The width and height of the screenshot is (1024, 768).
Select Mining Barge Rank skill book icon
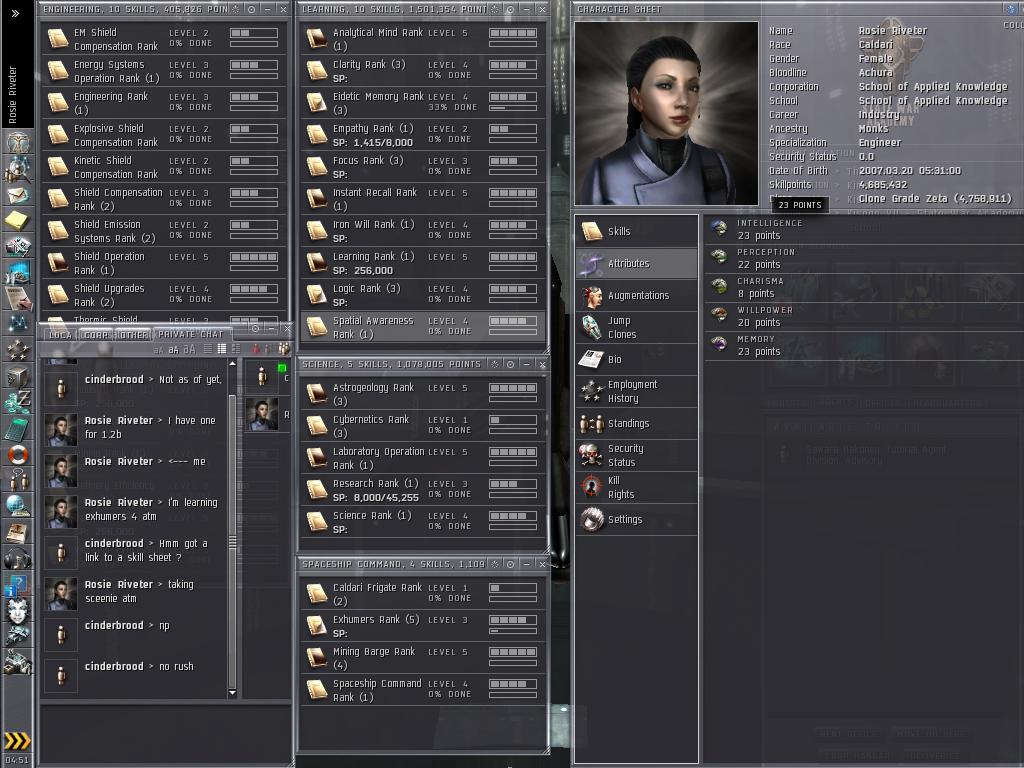[x=317, y=658]
